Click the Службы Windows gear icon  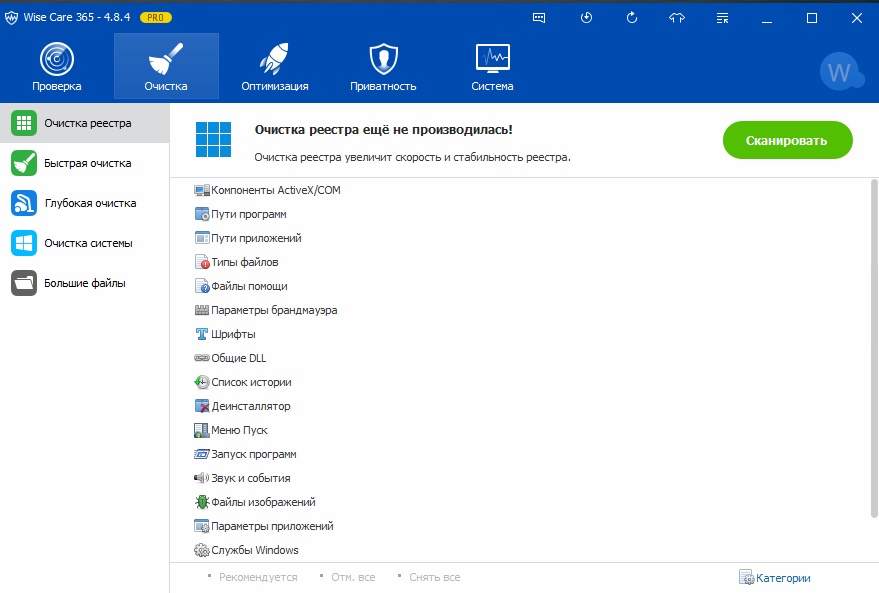202,550
